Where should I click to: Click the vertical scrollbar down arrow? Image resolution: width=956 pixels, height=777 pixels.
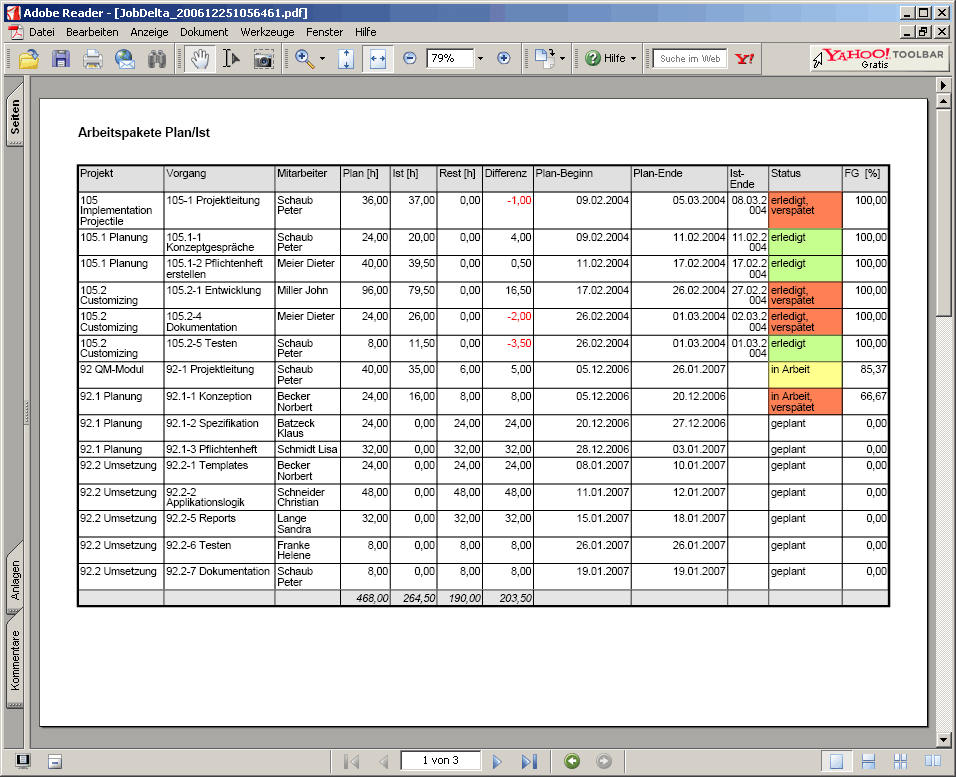point(942,740)
